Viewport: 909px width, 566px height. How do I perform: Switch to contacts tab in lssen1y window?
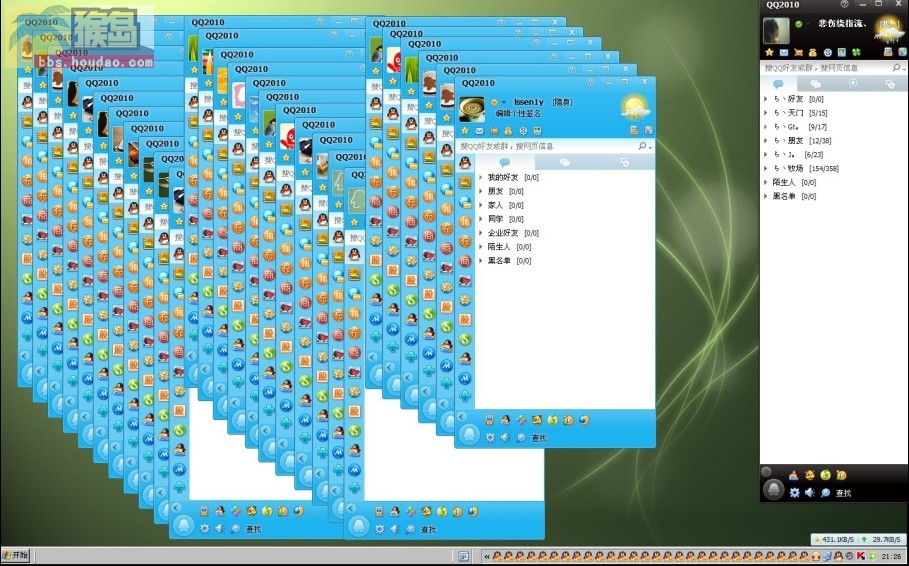coord(505,162)
